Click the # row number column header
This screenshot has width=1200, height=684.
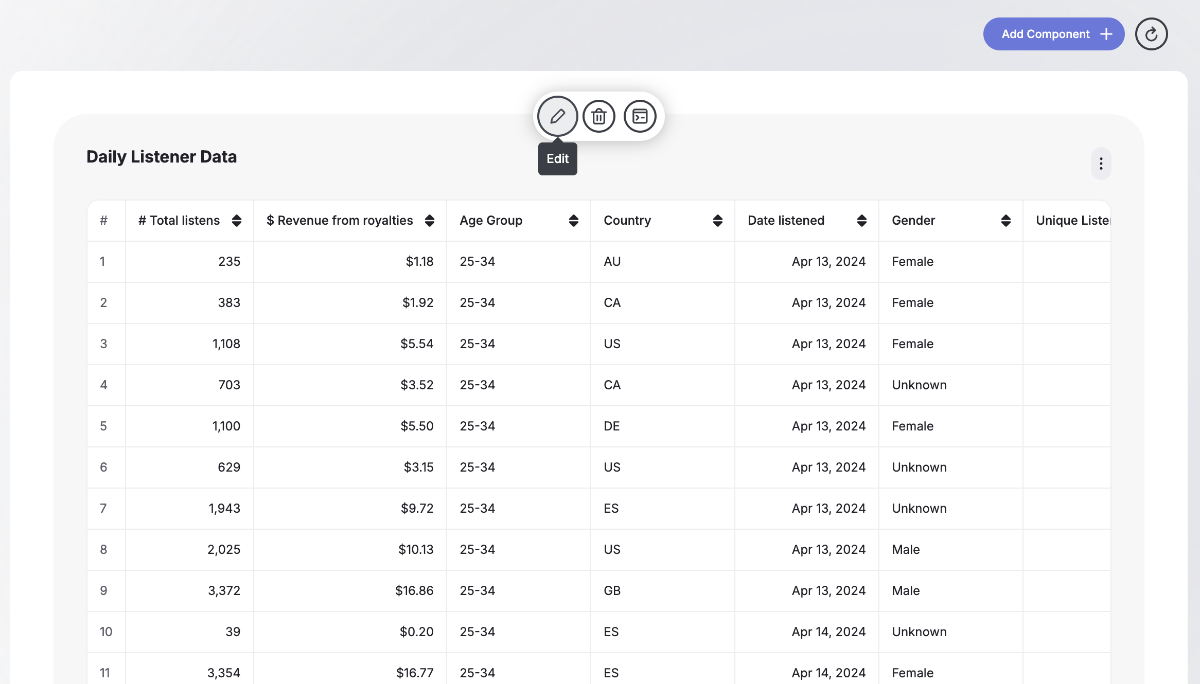(x=104, y=221)
